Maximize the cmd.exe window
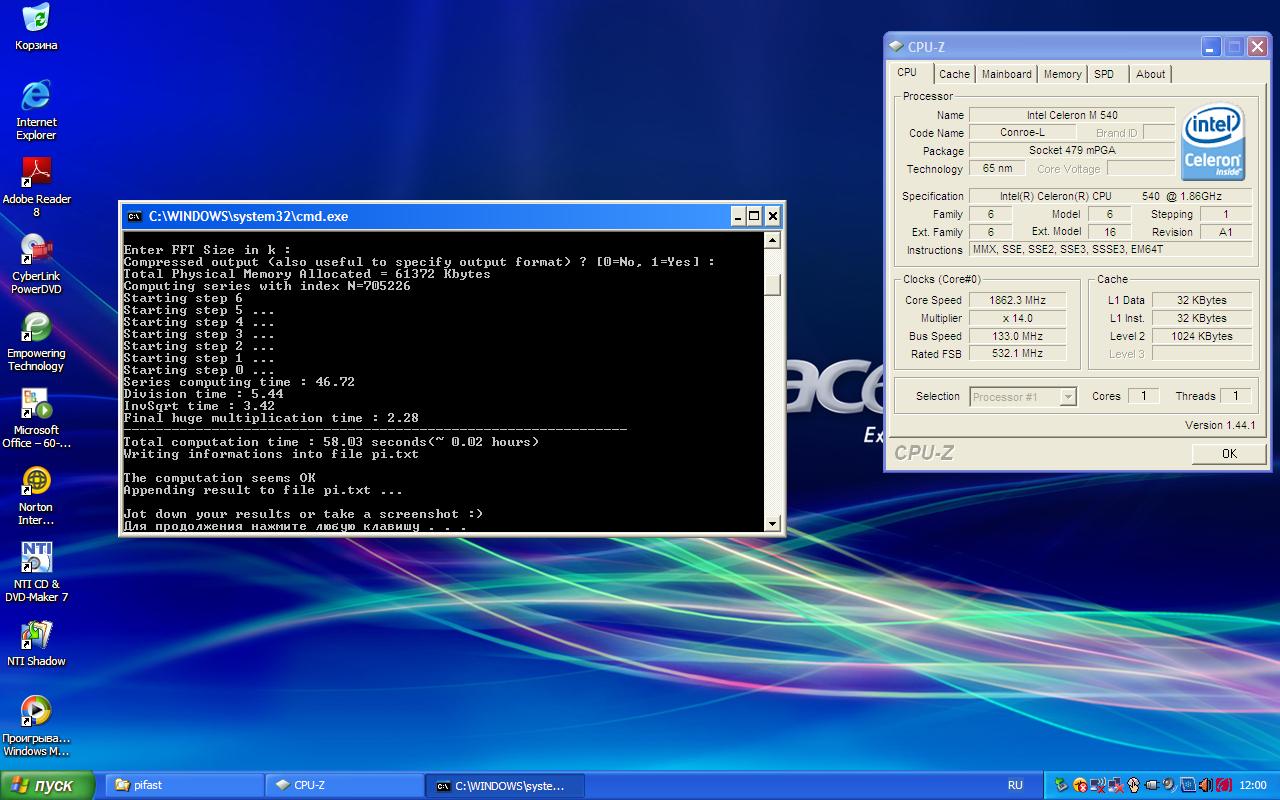Screen dimensions: 1280x800 coord(754,216)
